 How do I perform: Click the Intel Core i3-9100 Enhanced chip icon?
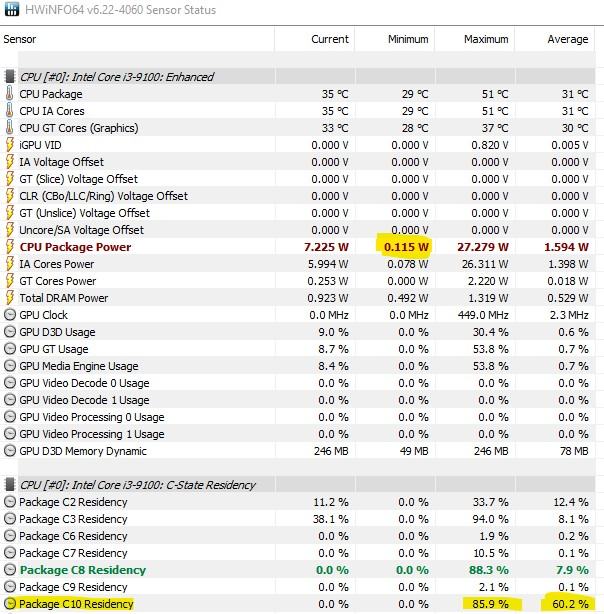[9, 77]
